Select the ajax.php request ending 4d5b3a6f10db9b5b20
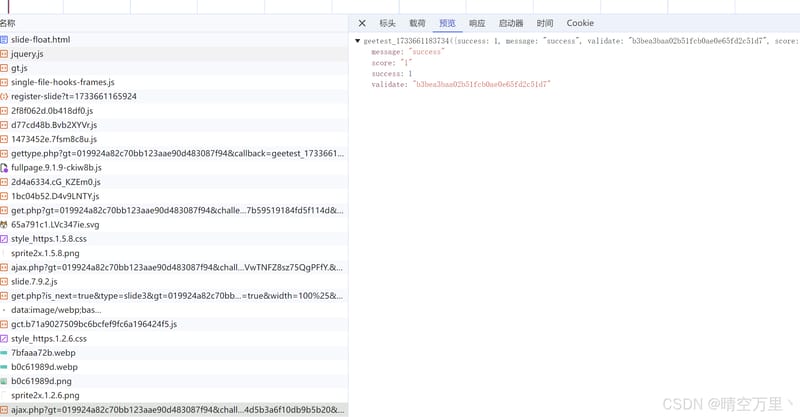The height and width of the screenshot is (417, 800). [x=174, y=410]
